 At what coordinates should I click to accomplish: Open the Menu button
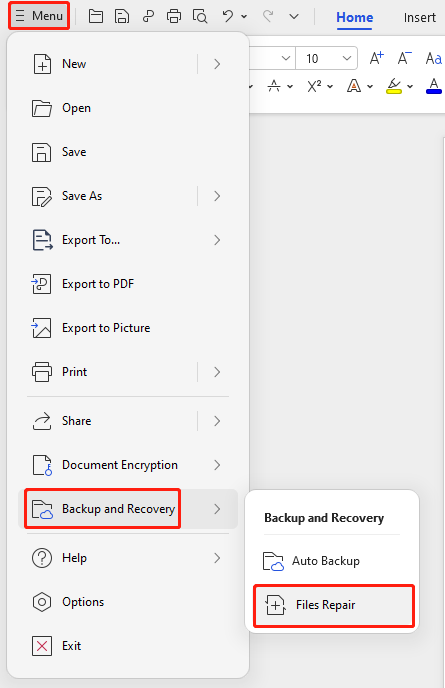pos(39,16)
